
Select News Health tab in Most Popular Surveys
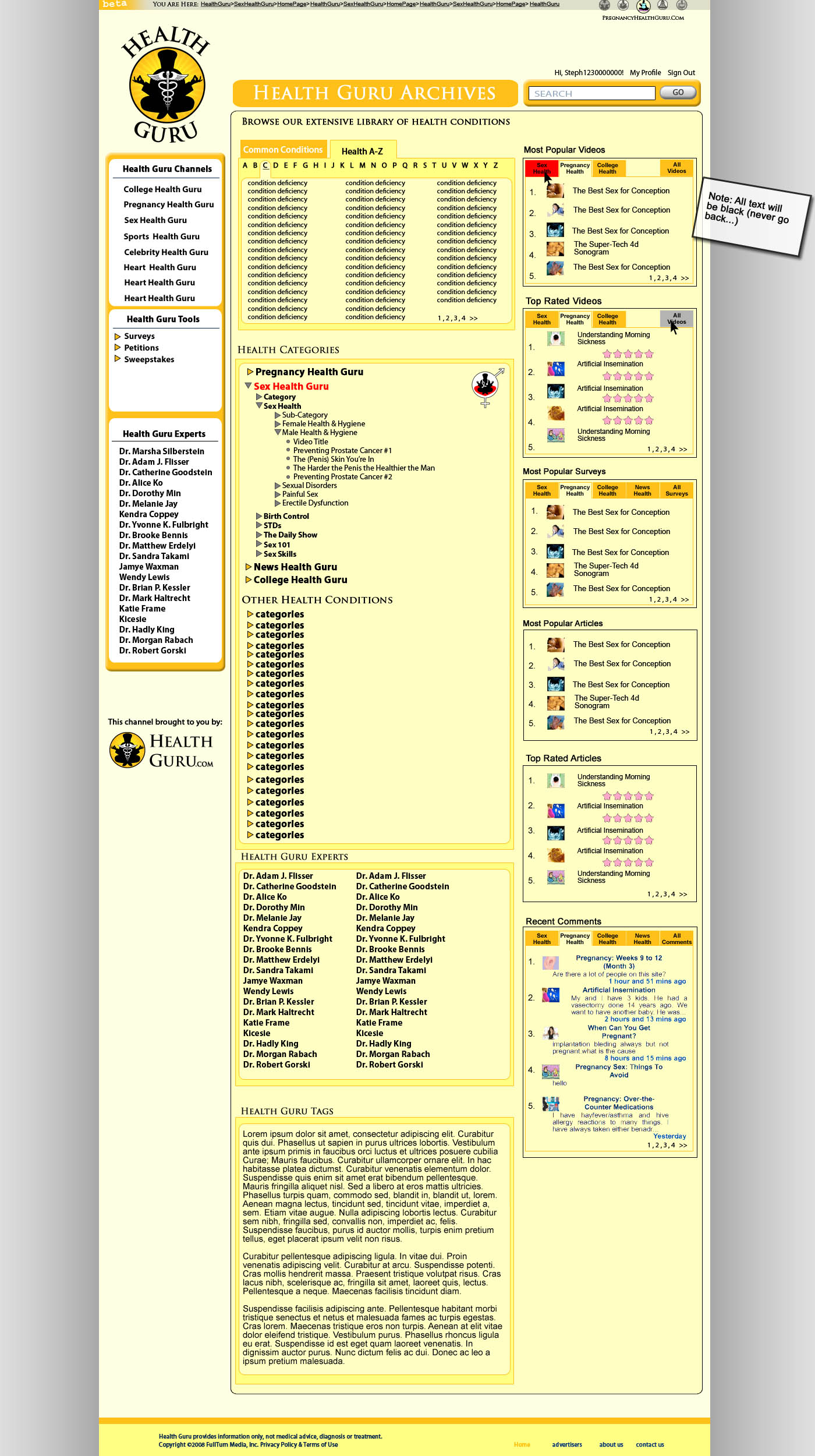point(643,490)
